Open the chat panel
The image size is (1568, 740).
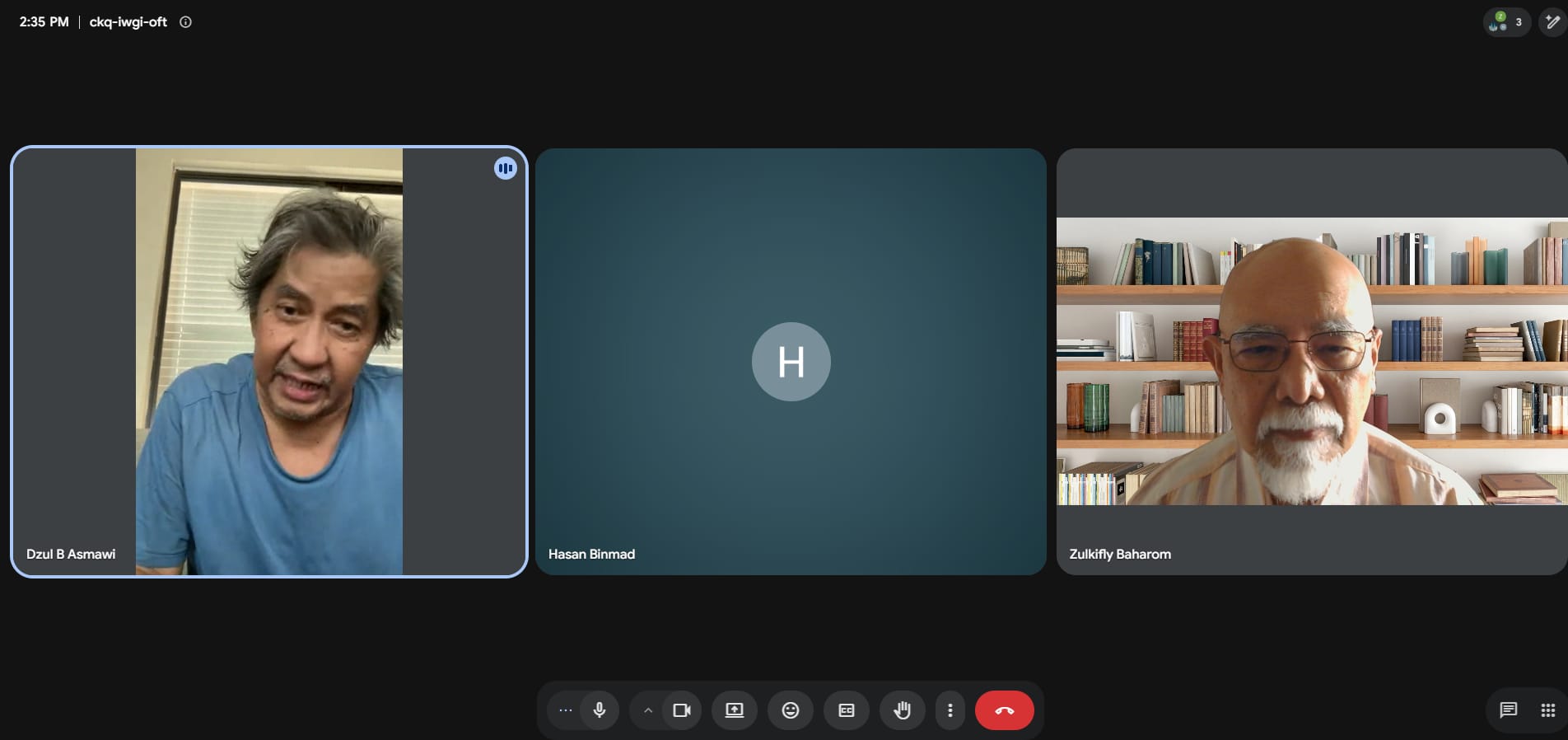[1509, 710]
